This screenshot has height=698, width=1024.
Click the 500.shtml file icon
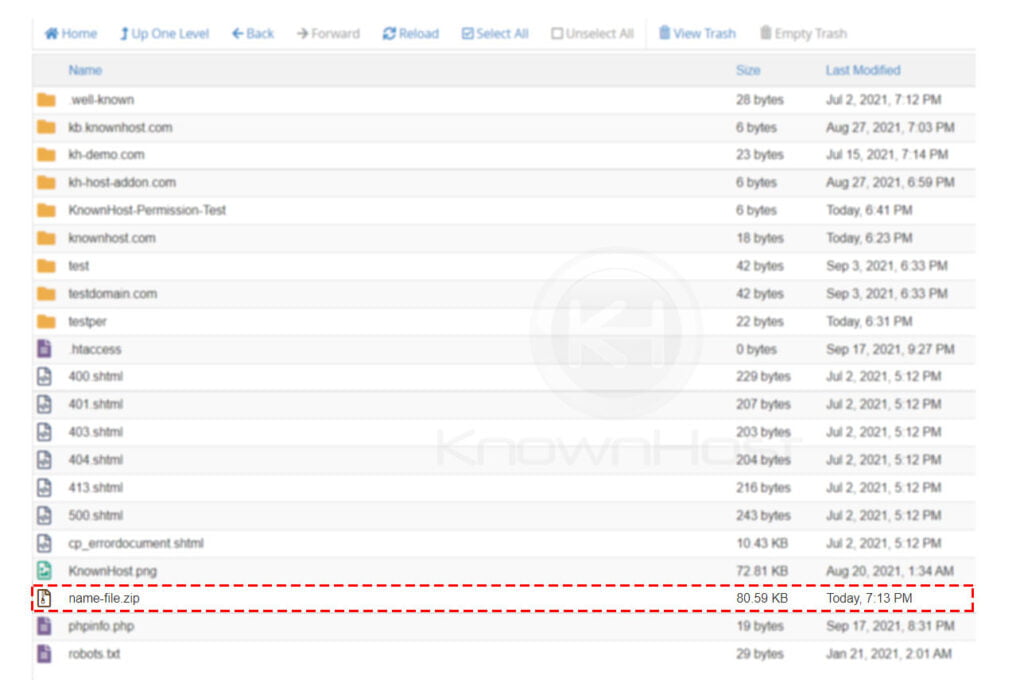point(44,515)
